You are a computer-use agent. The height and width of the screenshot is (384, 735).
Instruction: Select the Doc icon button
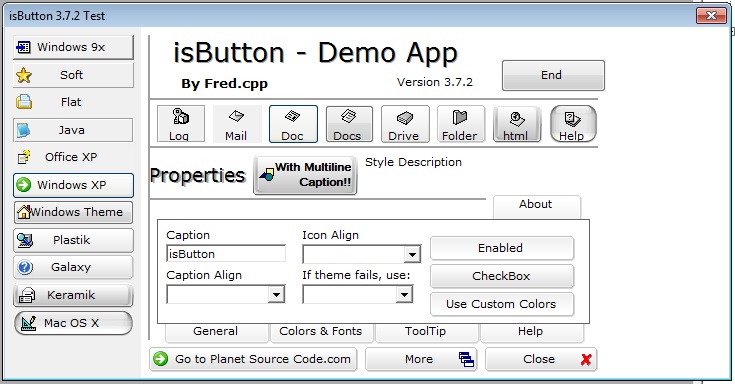[293, 124]
